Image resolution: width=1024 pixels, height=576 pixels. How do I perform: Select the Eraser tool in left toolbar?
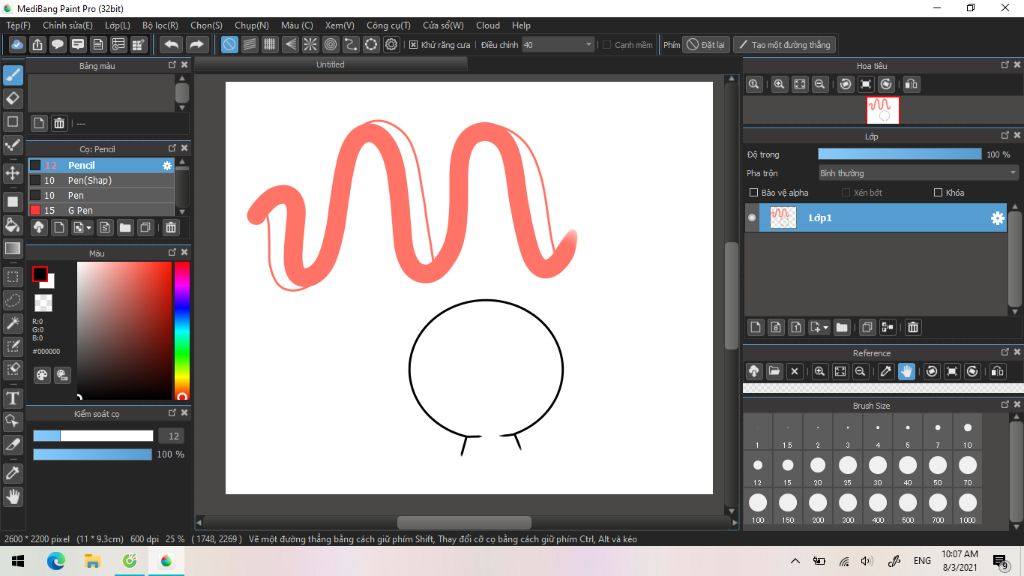(x=13, y=98)
